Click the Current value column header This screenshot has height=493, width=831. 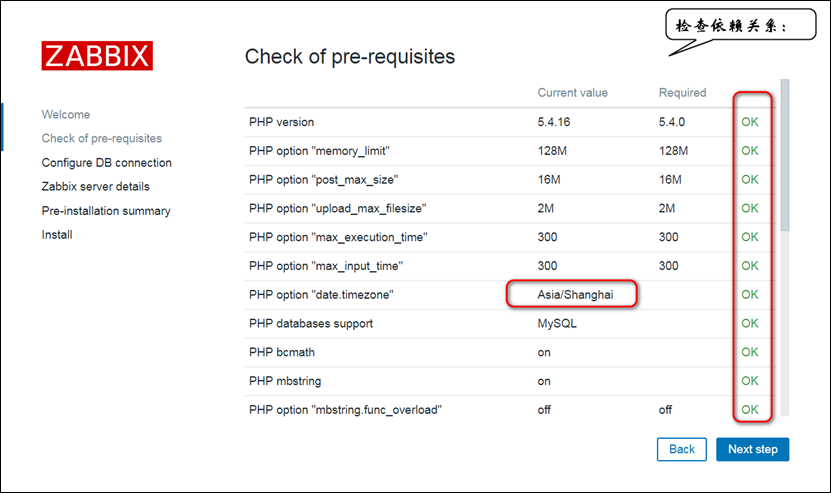coord(572,93)
